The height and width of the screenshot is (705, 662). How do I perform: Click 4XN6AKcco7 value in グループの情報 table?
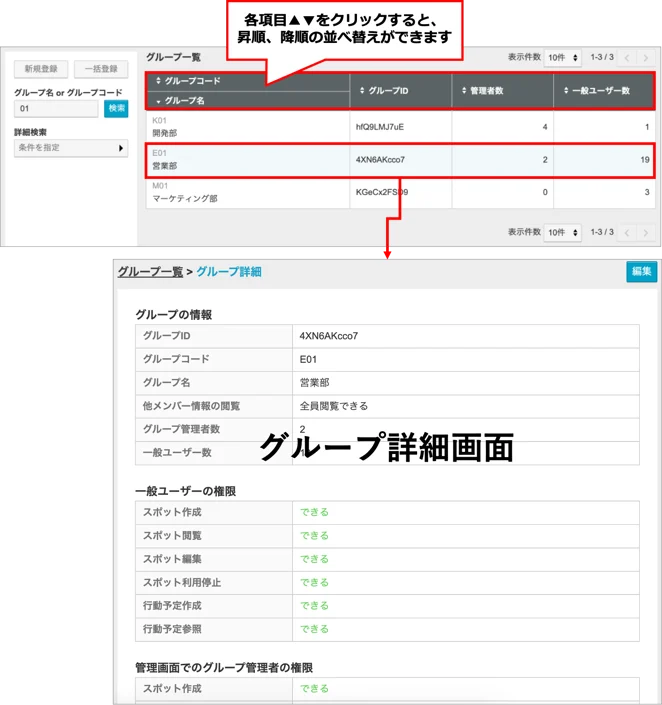(329, 336)
